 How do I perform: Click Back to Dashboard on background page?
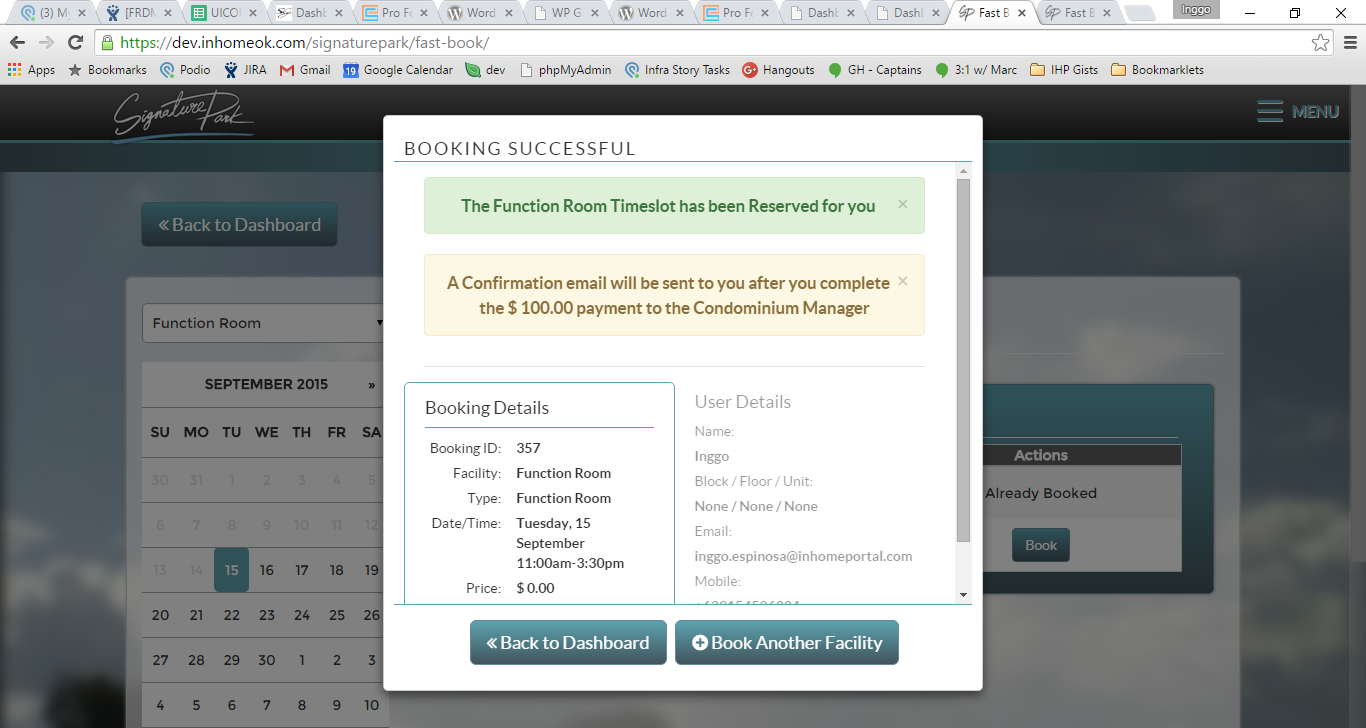(x=239, y=225)
